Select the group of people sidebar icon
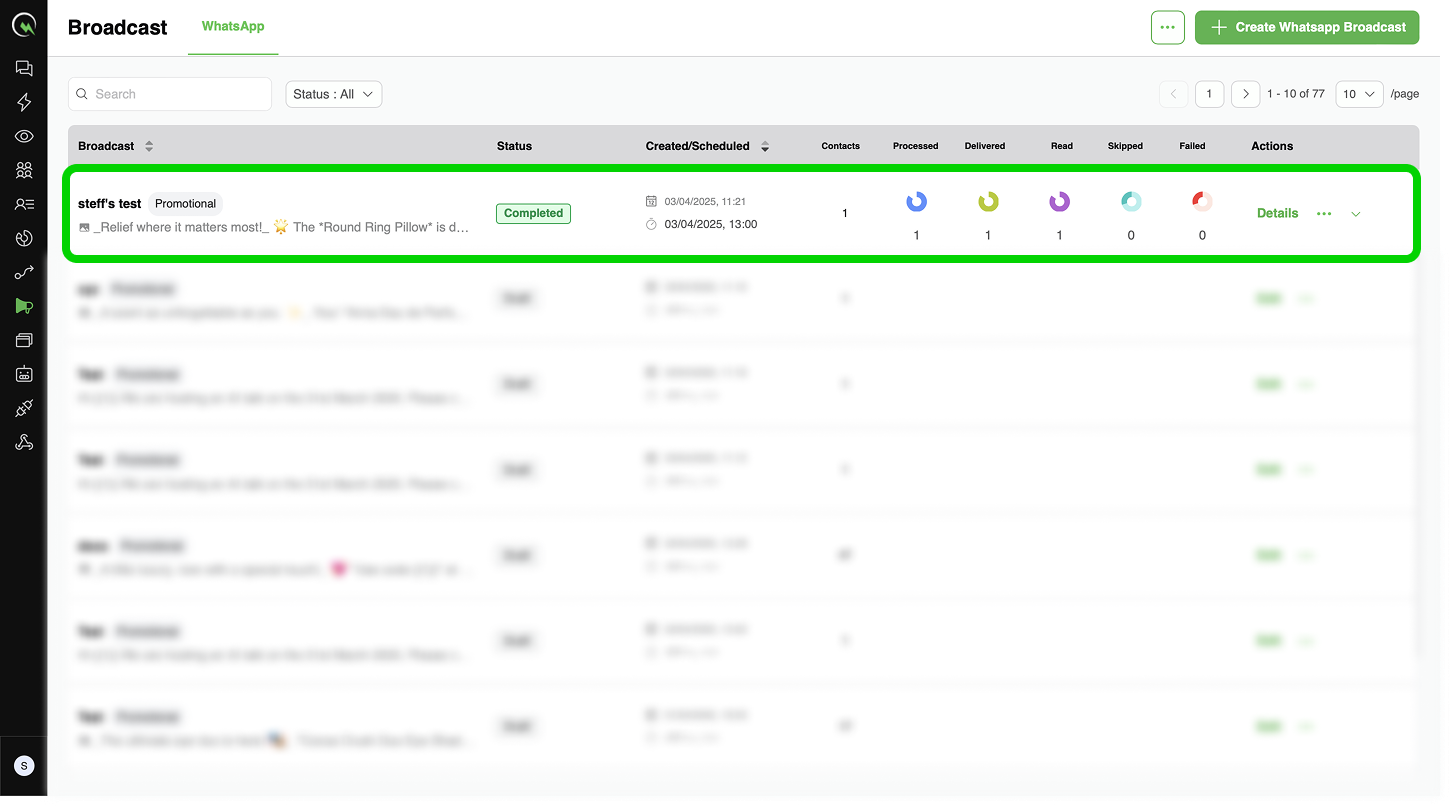1450x806 pixels. 24,170
